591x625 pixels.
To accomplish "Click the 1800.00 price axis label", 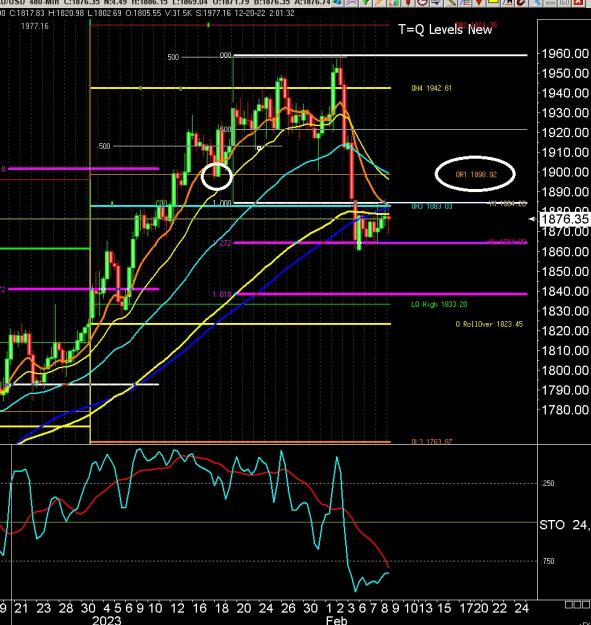I will (x=564, y=370).
